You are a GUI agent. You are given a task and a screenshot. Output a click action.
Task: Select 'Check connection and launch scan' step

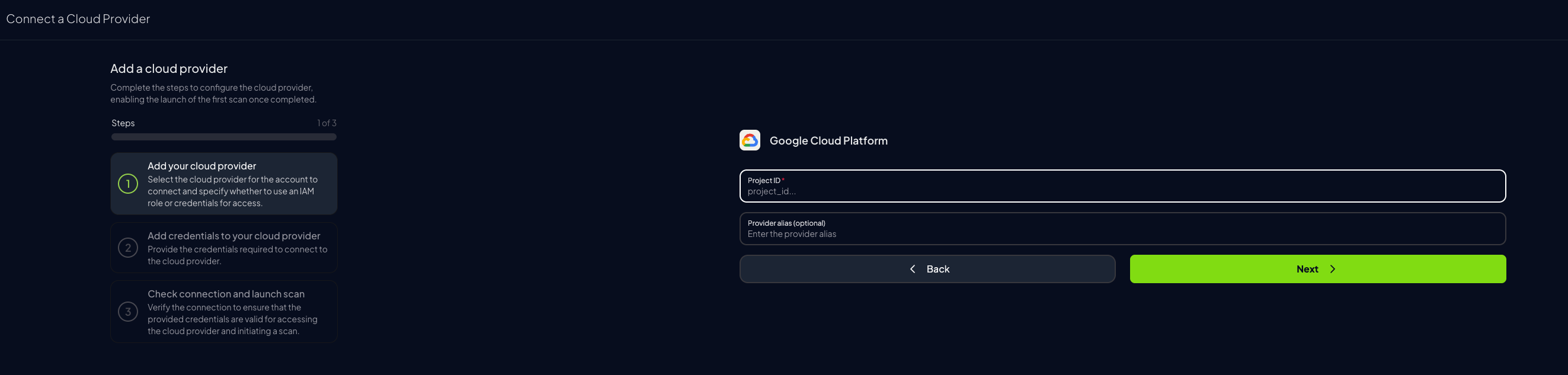[224, 312]
